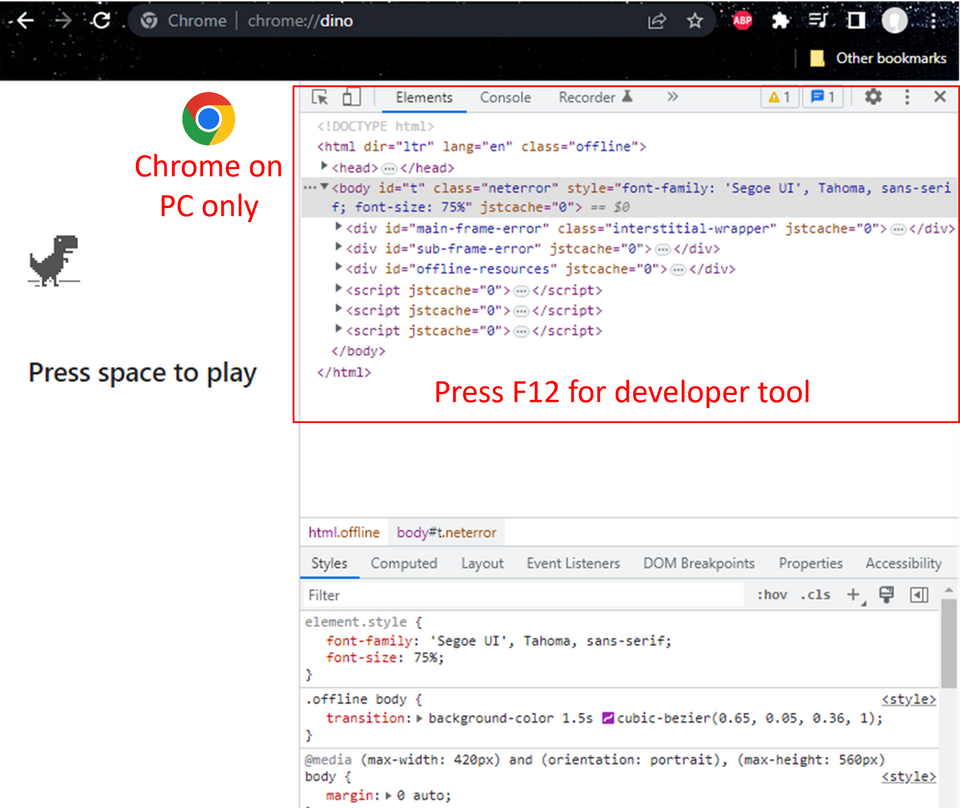Open the Computed styles tab
The height and width of the screenshot is (808, 960).
coord(403,563)
